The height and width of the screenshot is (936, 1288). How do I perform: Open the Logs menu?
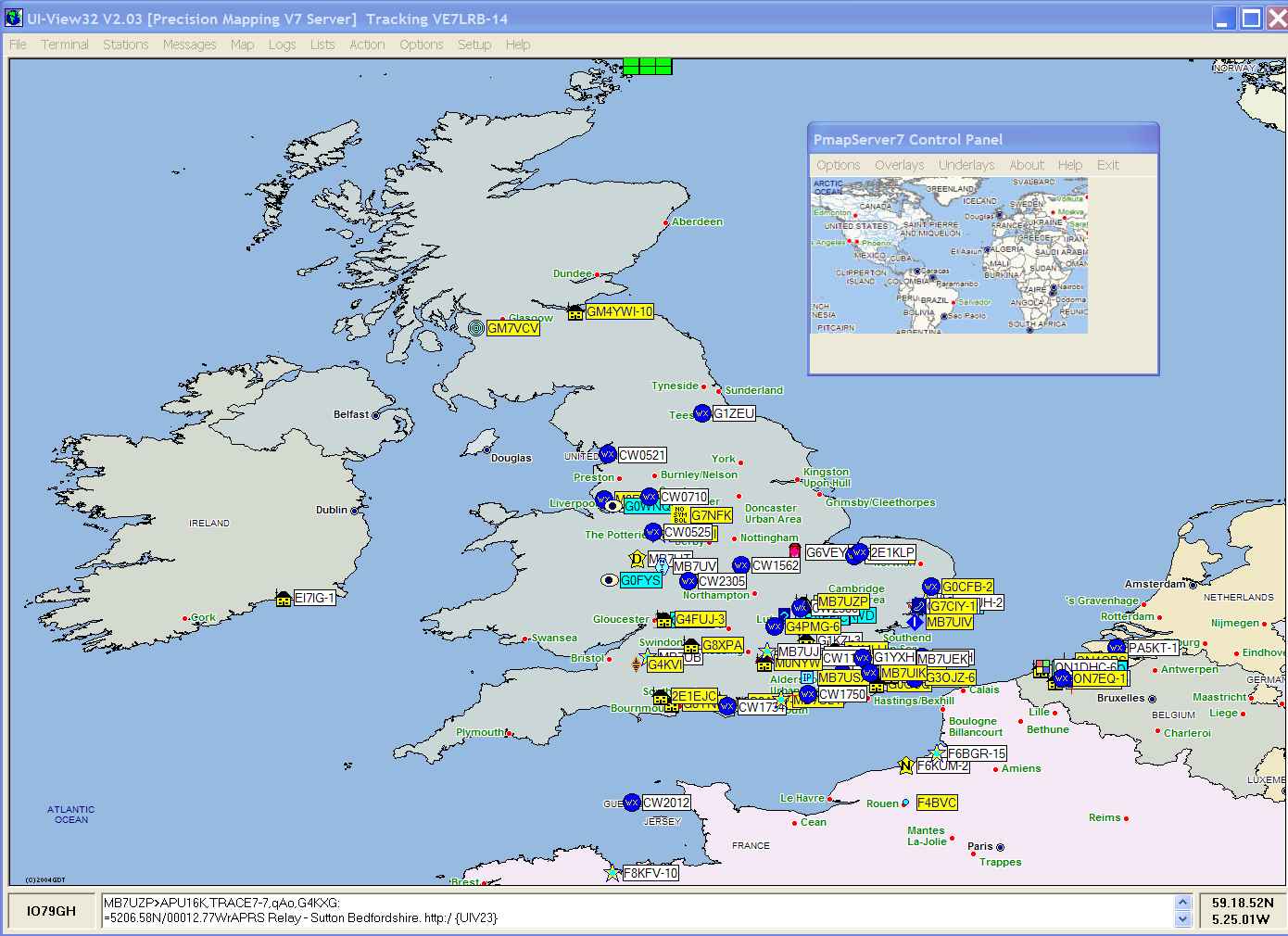pyautogui.click(x=282, y=44)
